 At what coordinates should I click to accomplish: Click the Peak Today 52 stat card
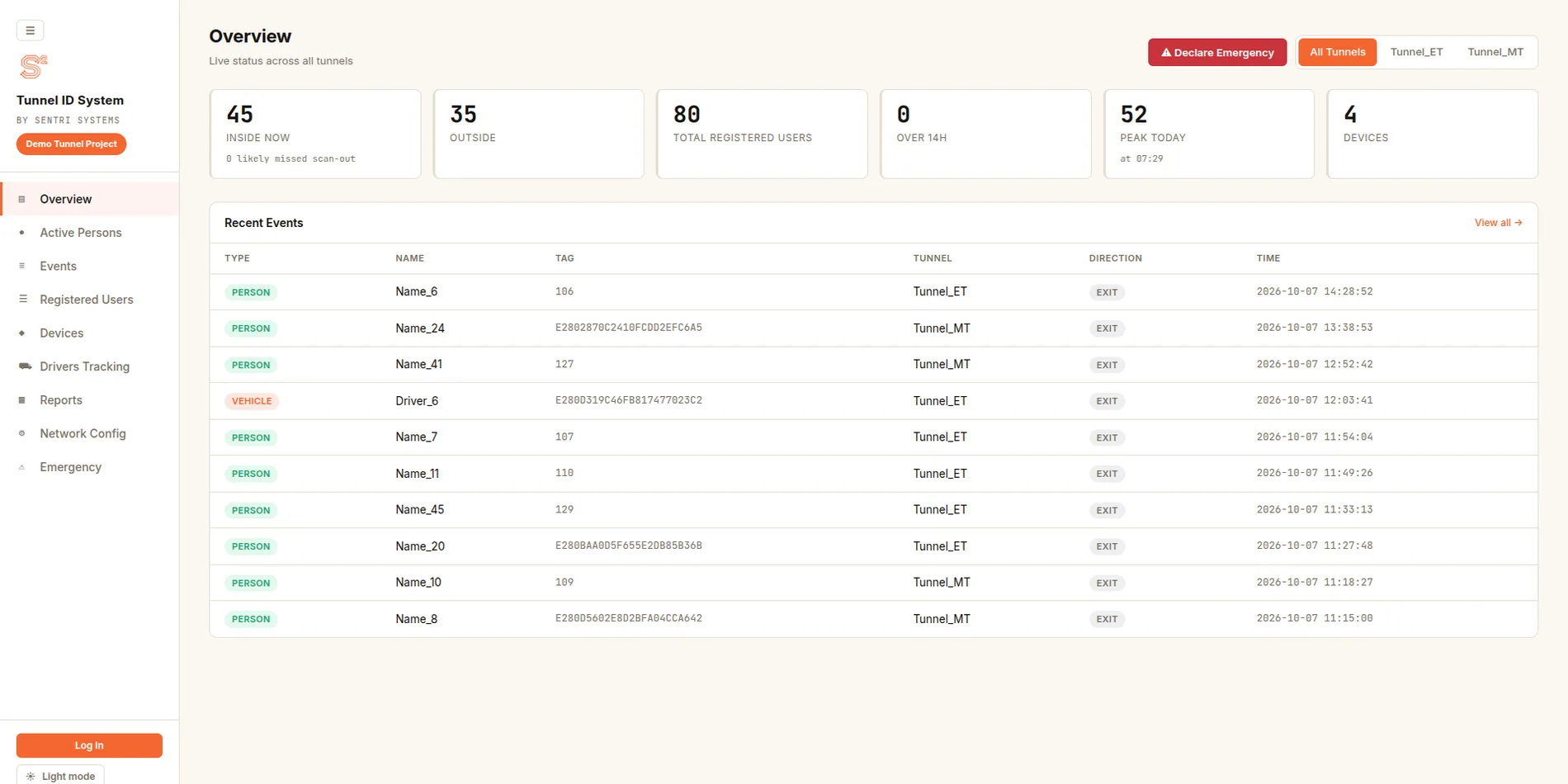(x=1208, y=134)
